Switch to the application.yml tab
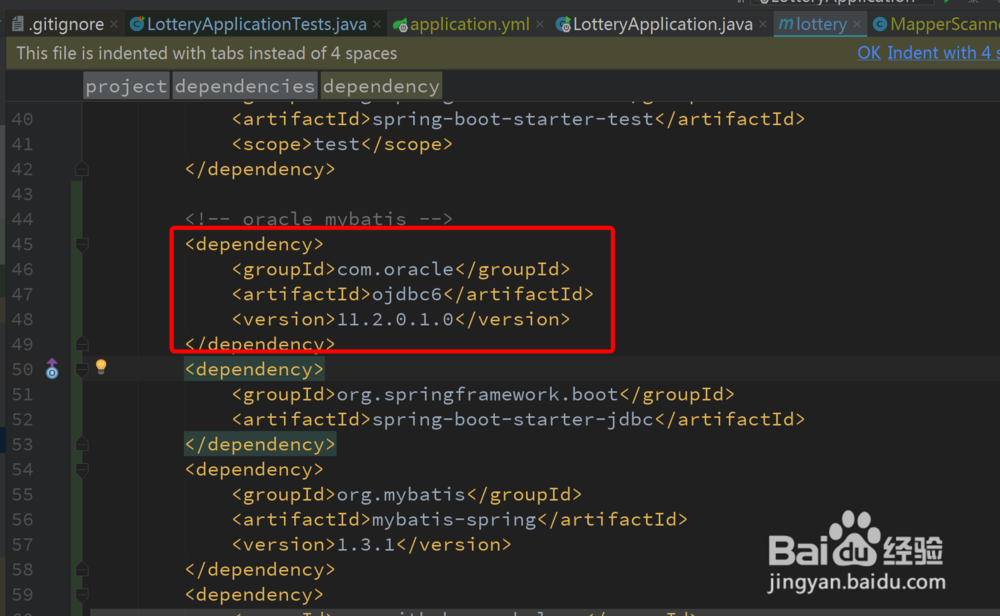The image size is (1000, 616). [469, 24]
